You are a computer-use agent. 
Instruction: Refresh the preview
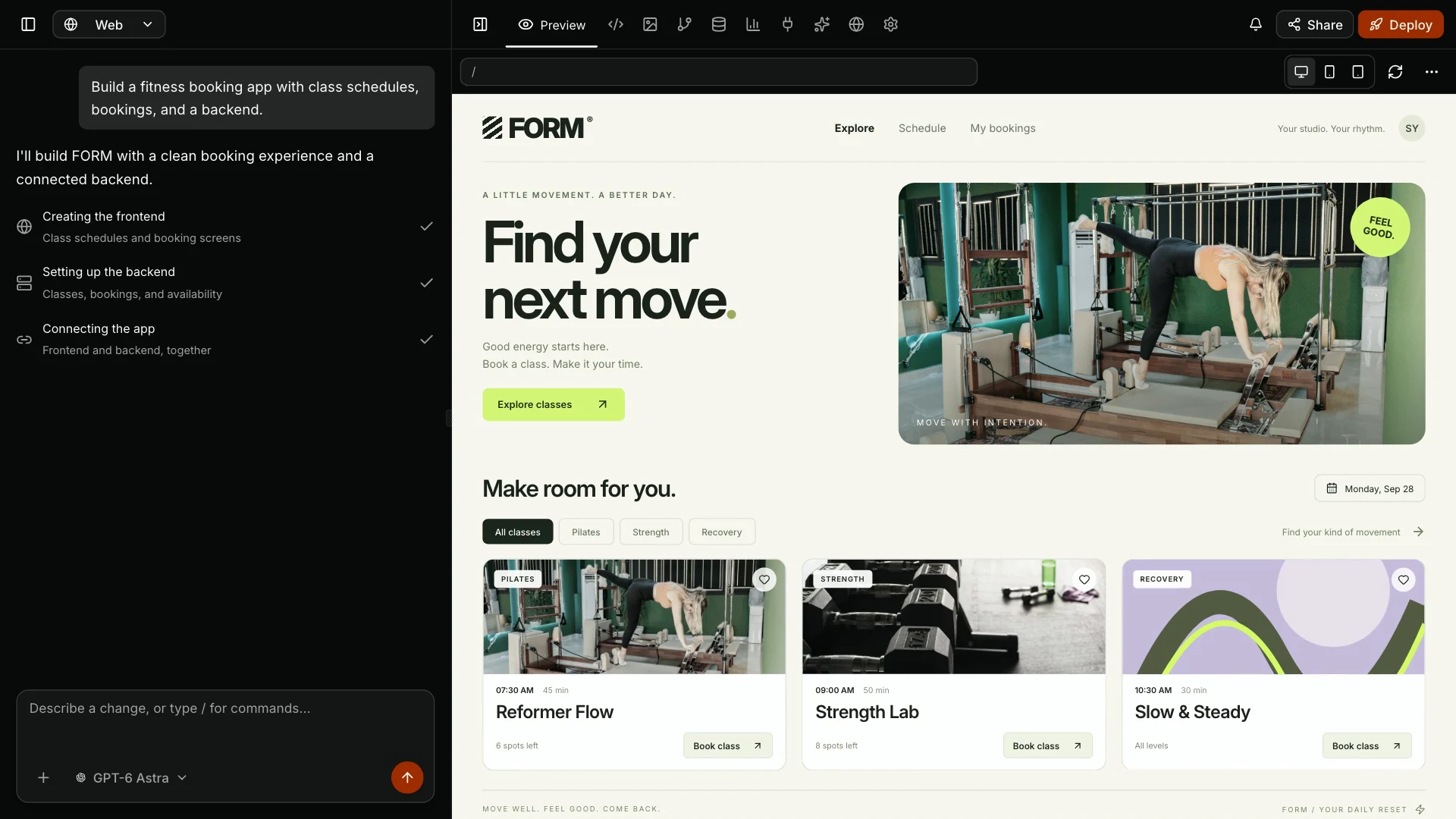pos(1395,71)
